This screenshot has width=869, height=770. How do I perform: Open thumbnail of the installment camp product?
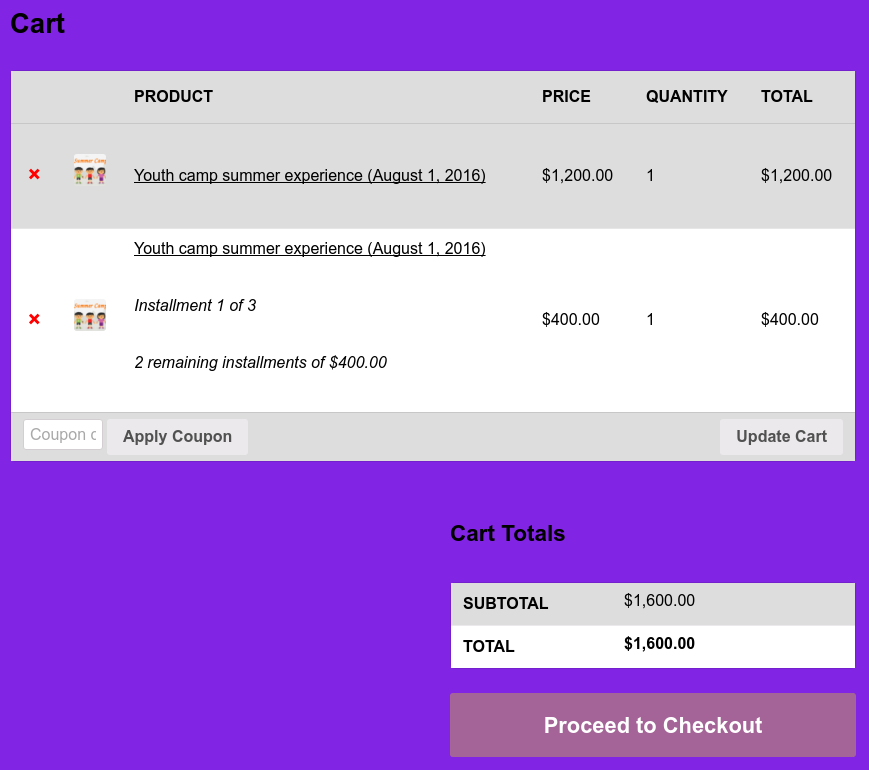pos(90,315)
